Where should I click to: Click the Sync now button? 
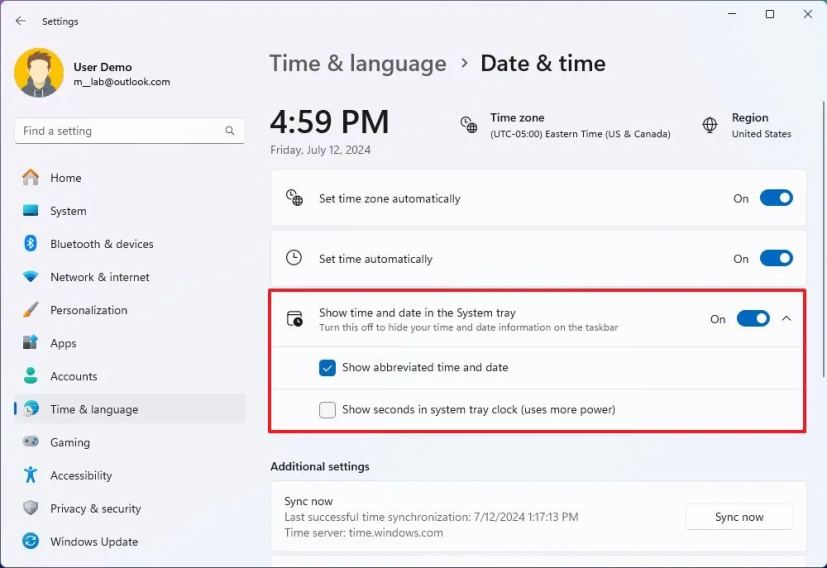(739, 517)
